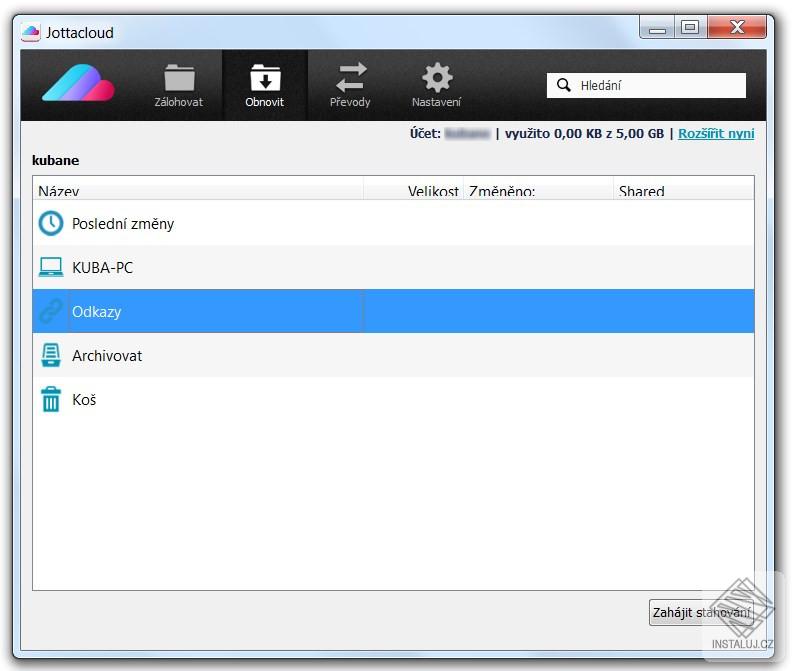Image resolution: width=793 pixels, height=671 pixels.
Task: Click the Jottacloud title bar app icon
Action: click(31, 32)
